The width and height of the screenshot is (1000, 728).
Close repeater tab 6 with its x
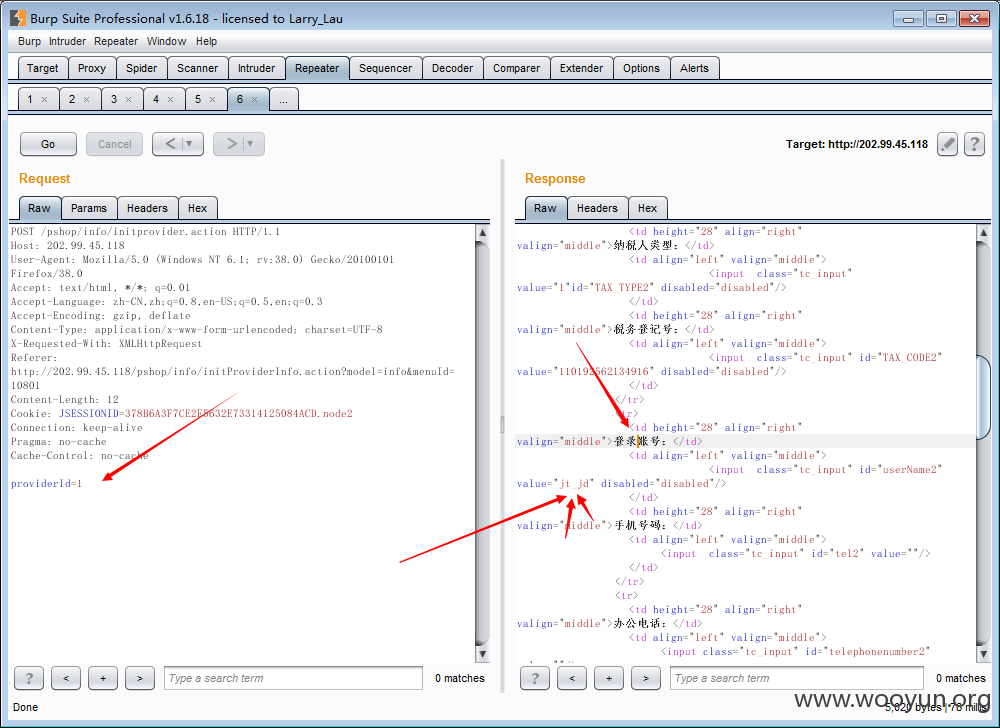[x=254, y=99]
